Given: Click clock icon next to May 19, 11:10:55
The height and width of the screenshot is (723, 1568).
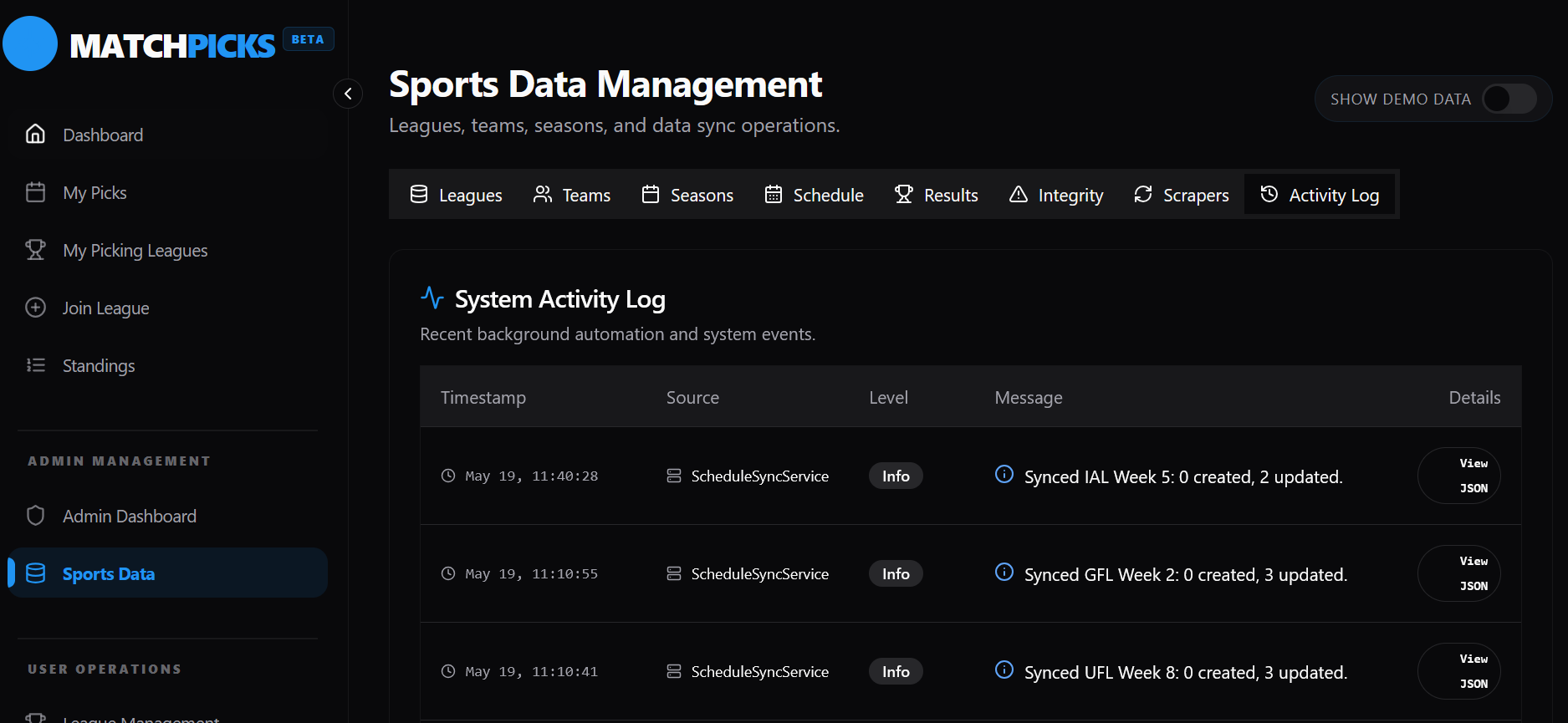Looking at the screenshot, I should coord(448,573).
